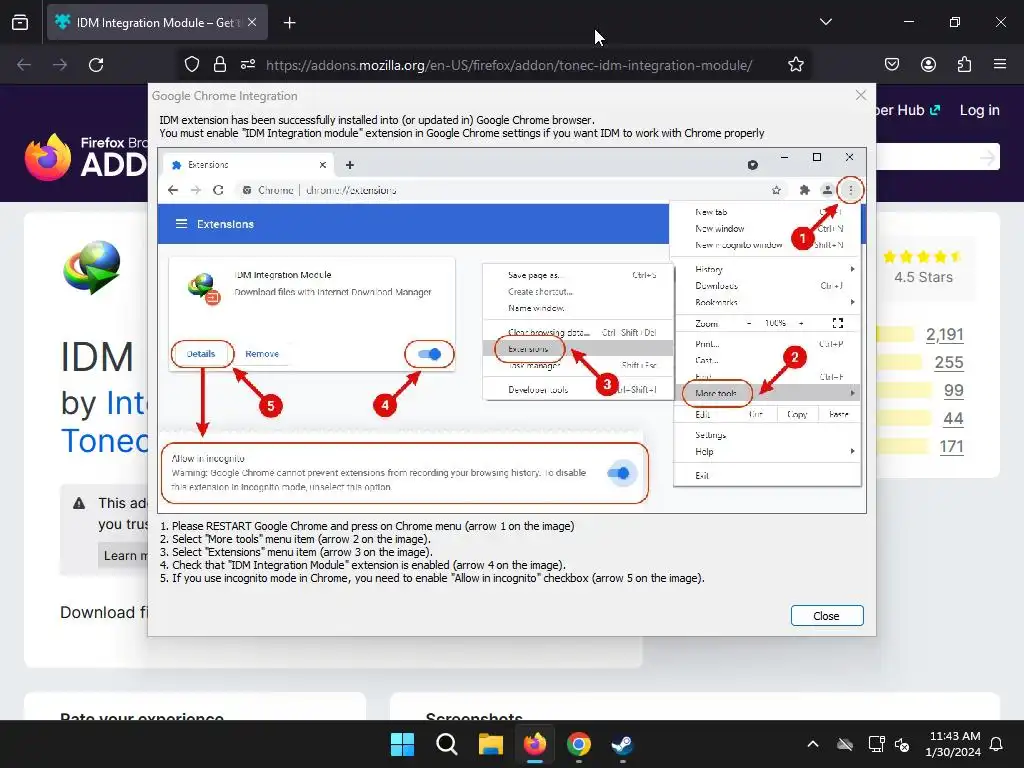Show hidden system tray icons
1024x768 pixels.
(813, 744)
